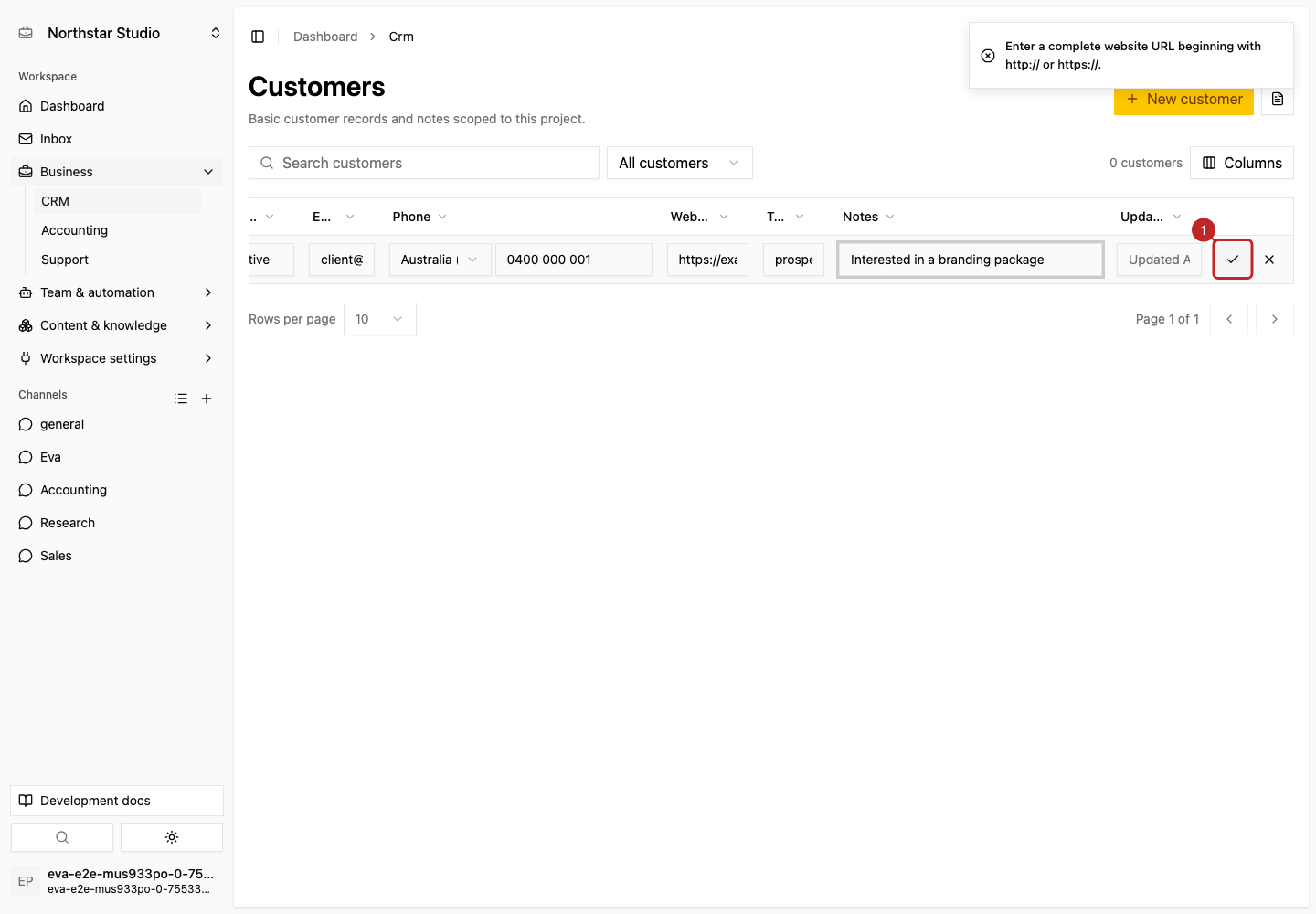
Task: Toggle light theme with the sun icon
Action: (x=172, y=837)
